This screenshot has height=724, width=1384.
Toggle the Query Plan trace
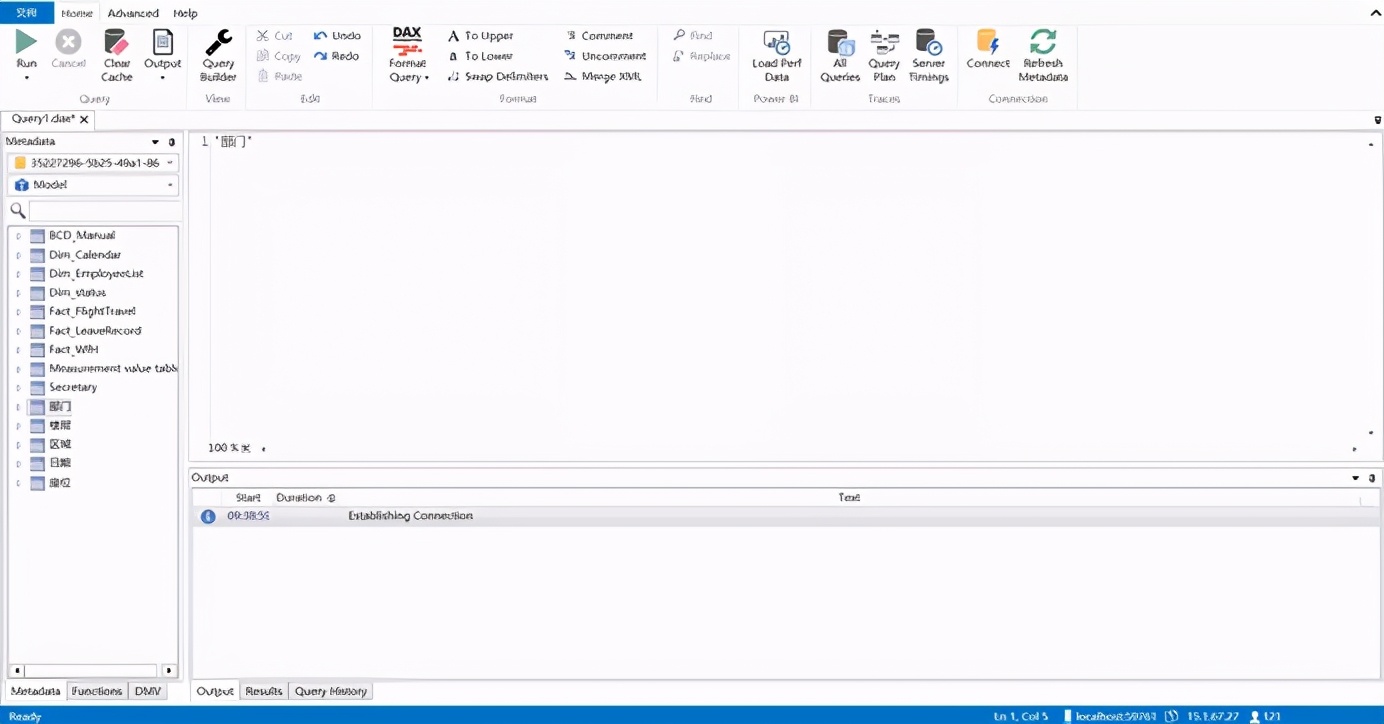click(x=884, y=54)
